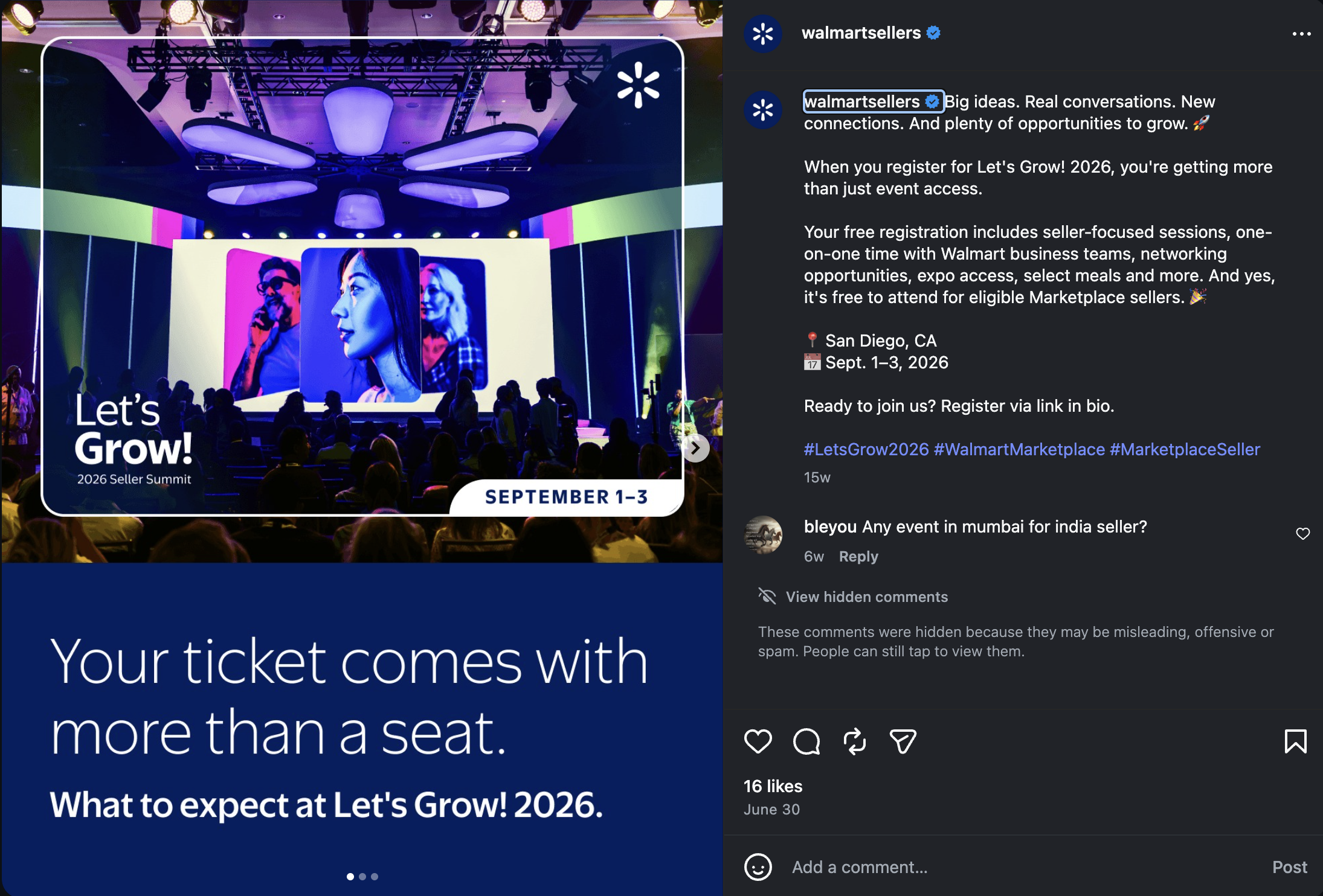Open bleyou's profile picture
Screen dimensions: 1323x896
pos(763,535)
